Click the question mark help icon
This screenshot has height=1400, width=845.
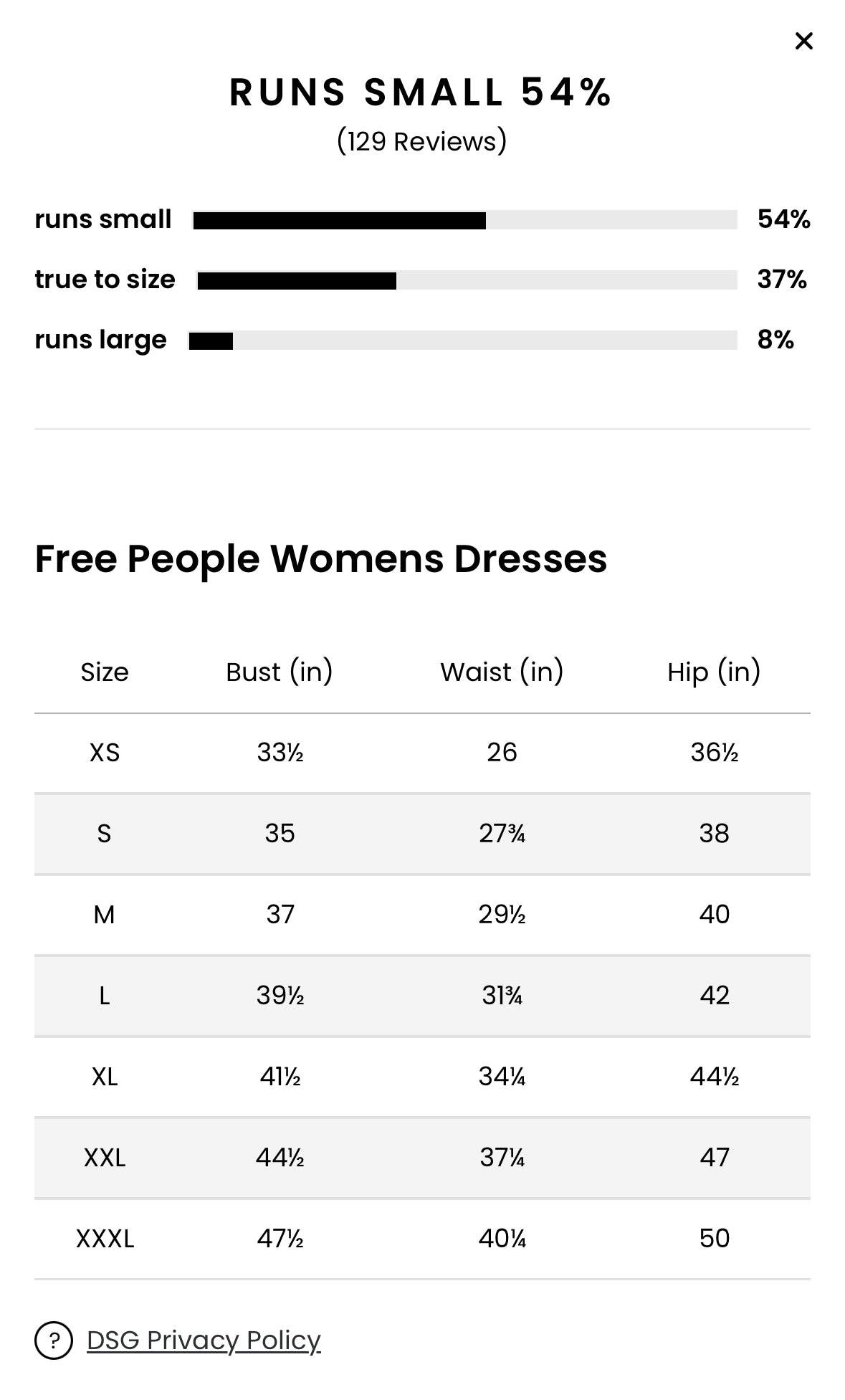click(54, 1340)
